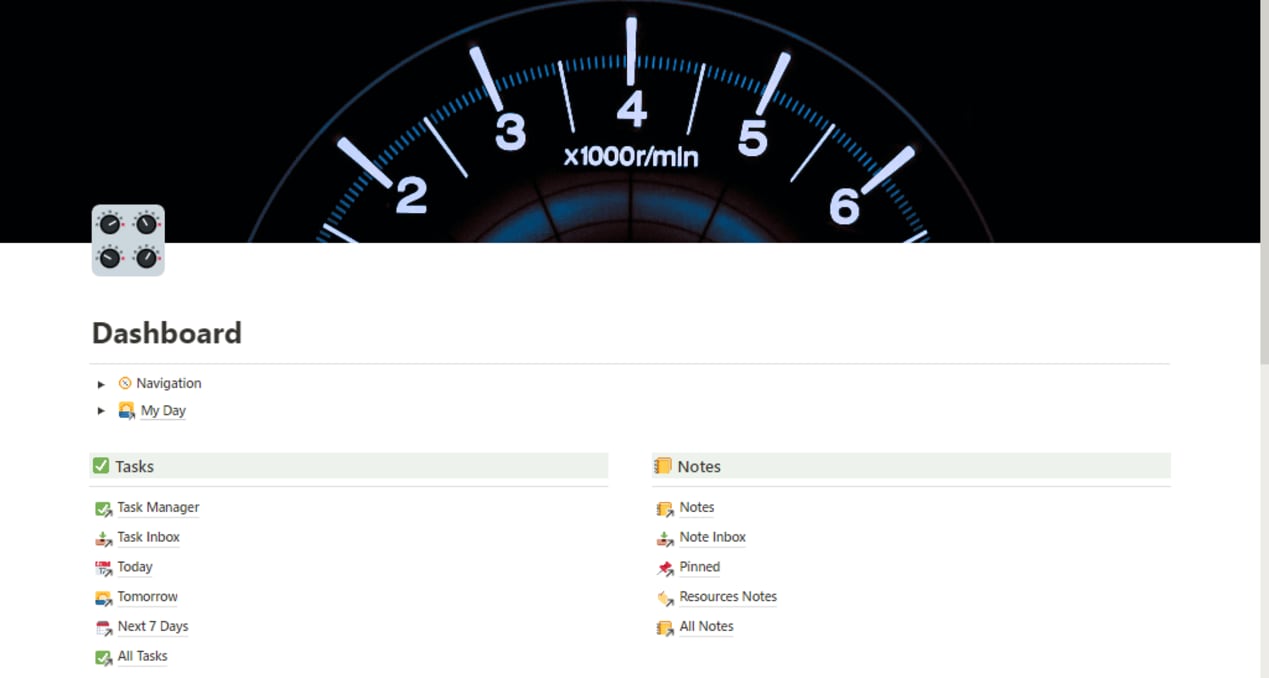Click the red pushpin Pinned icon
Screen dimensions: 1269x678
click(665, 568)
